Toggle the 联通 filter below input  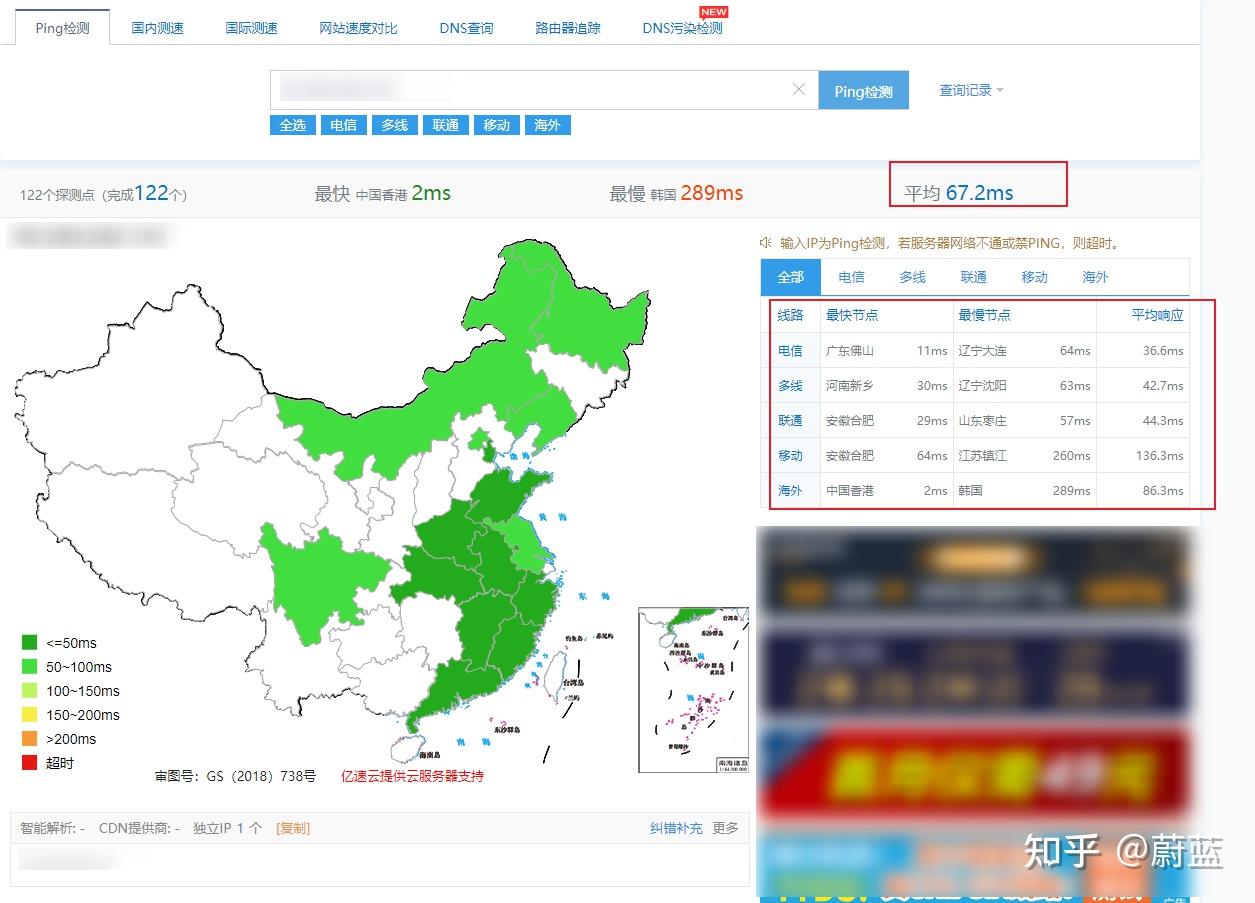coord(445,125)
